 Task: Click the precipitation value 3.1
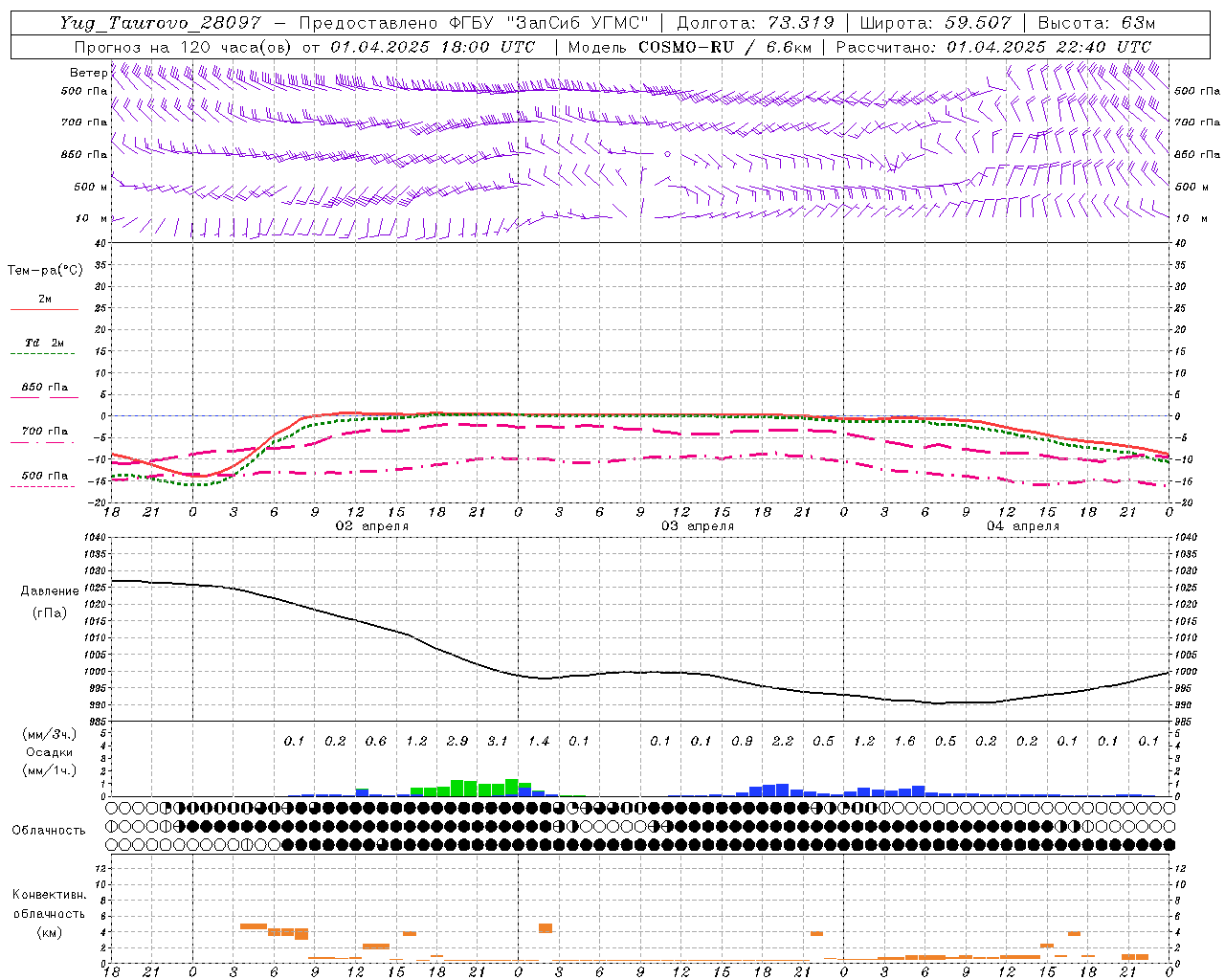pyautogui.click(x=498, y=742)
